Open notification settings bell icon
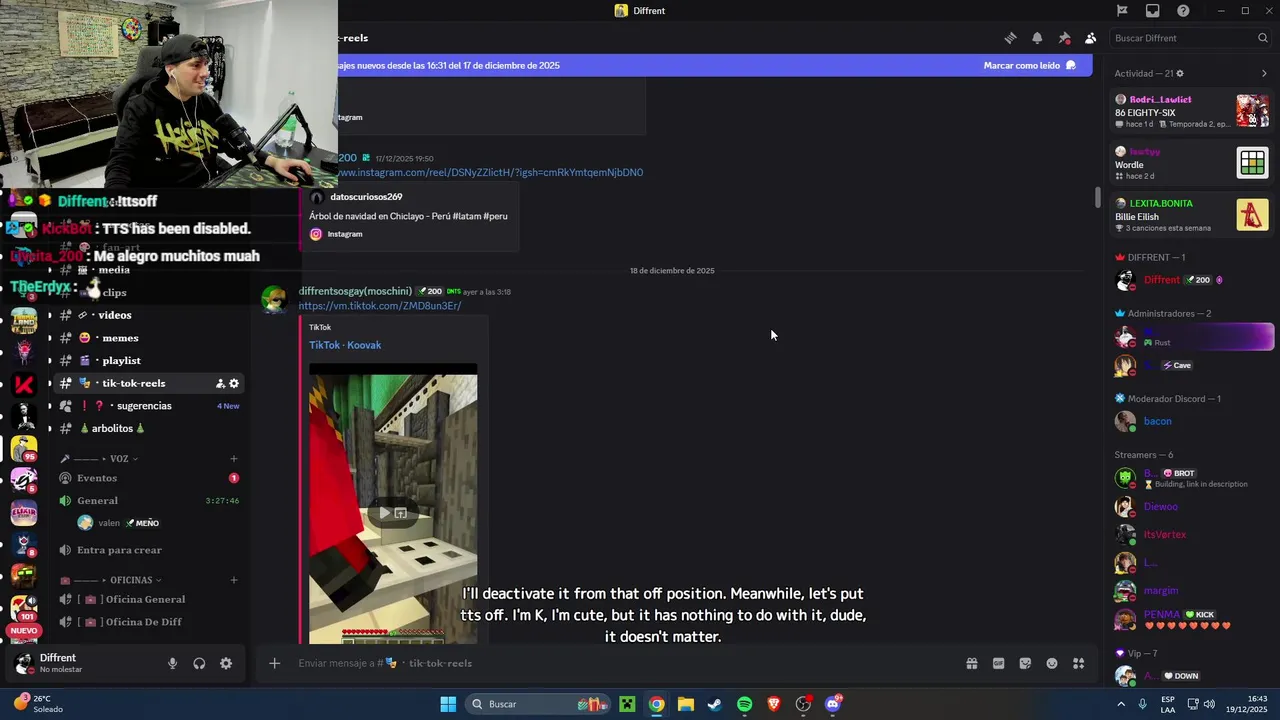This screenshot has width=1280, height=720. (x=1037, y=38)
